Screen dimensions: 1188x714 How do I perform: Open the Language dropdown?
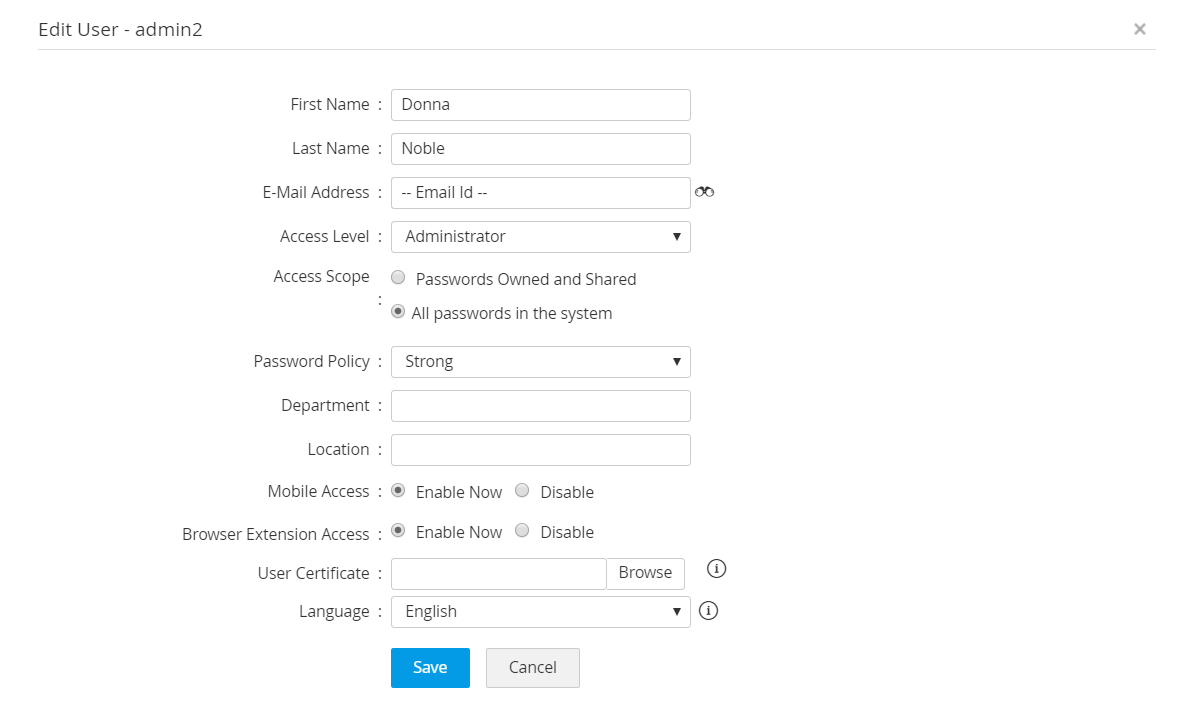pyautogui.click(x=540, y=612)
